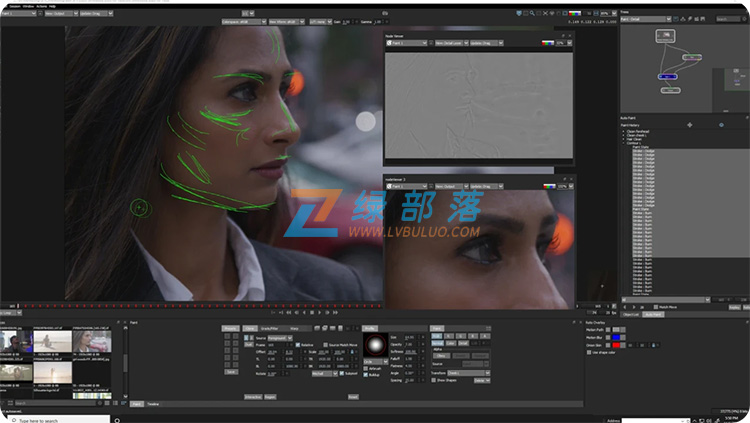Toggle the Subpixel checkbox
This screenshot has width=750, height=423.
tap(342, 373)
